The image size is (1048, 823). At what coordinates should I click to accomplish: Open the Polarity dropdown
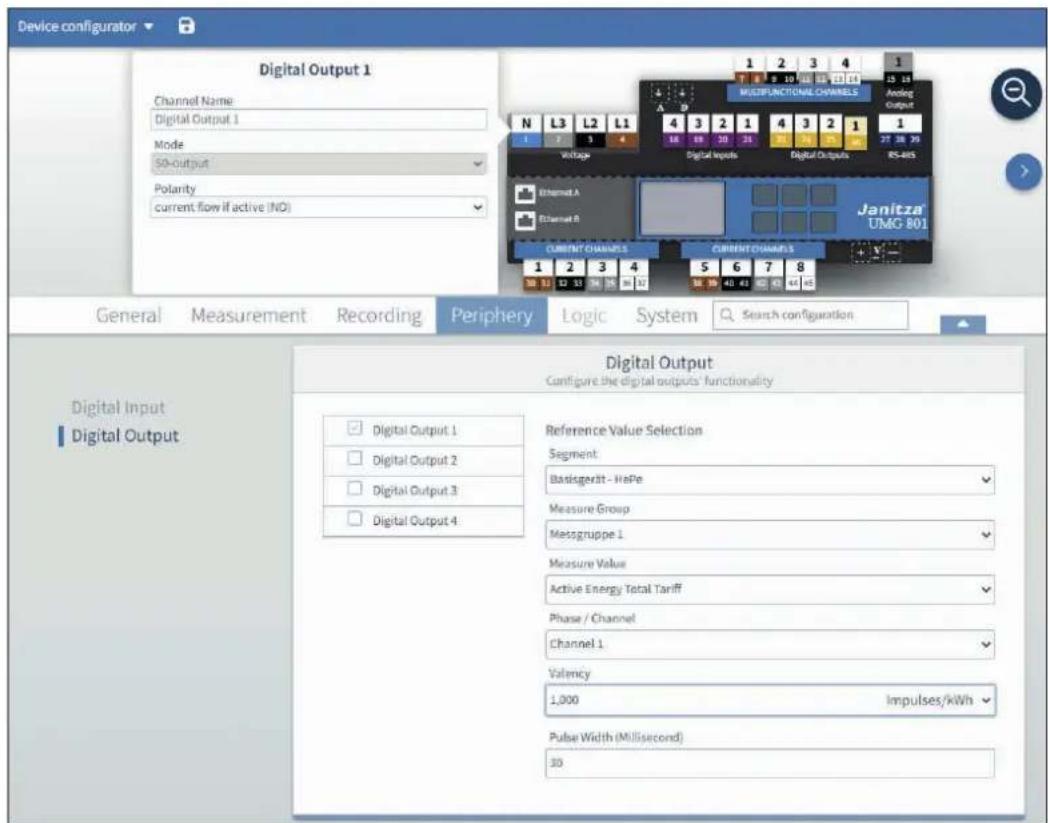[319, 207]
